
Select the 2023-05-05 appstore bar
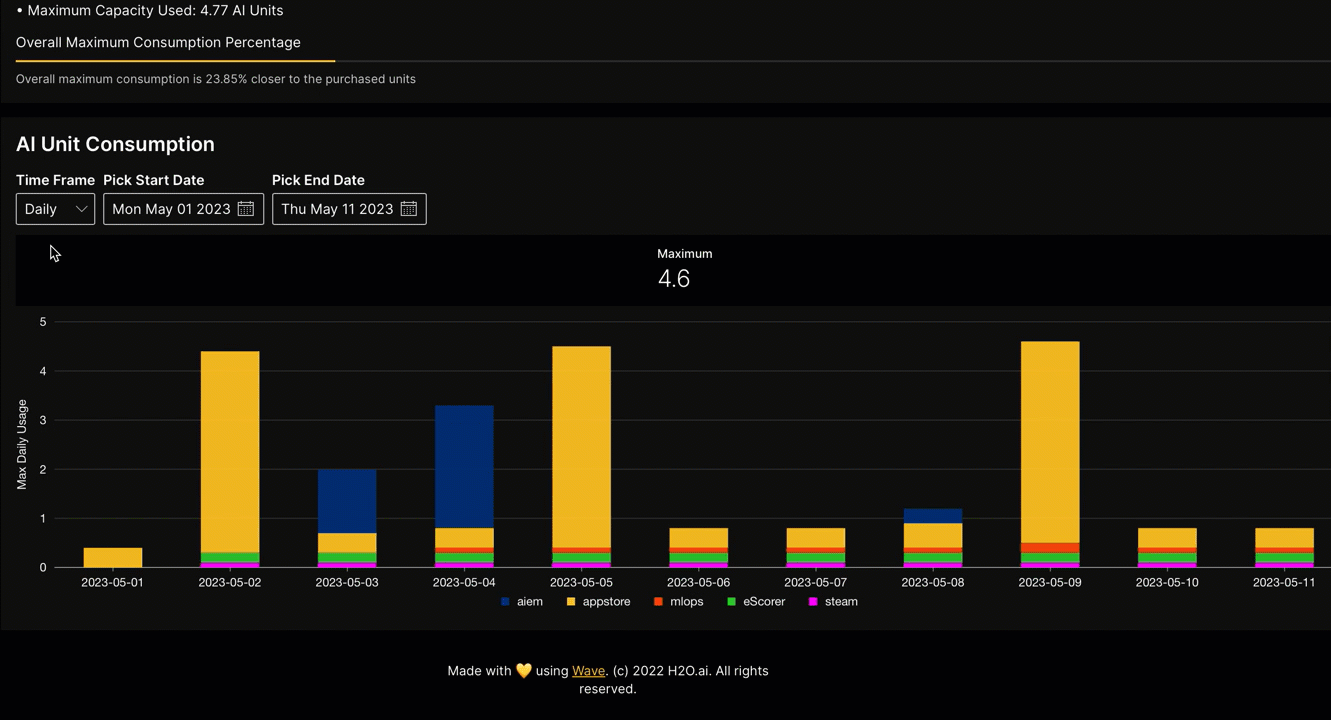tap(581, 445)
